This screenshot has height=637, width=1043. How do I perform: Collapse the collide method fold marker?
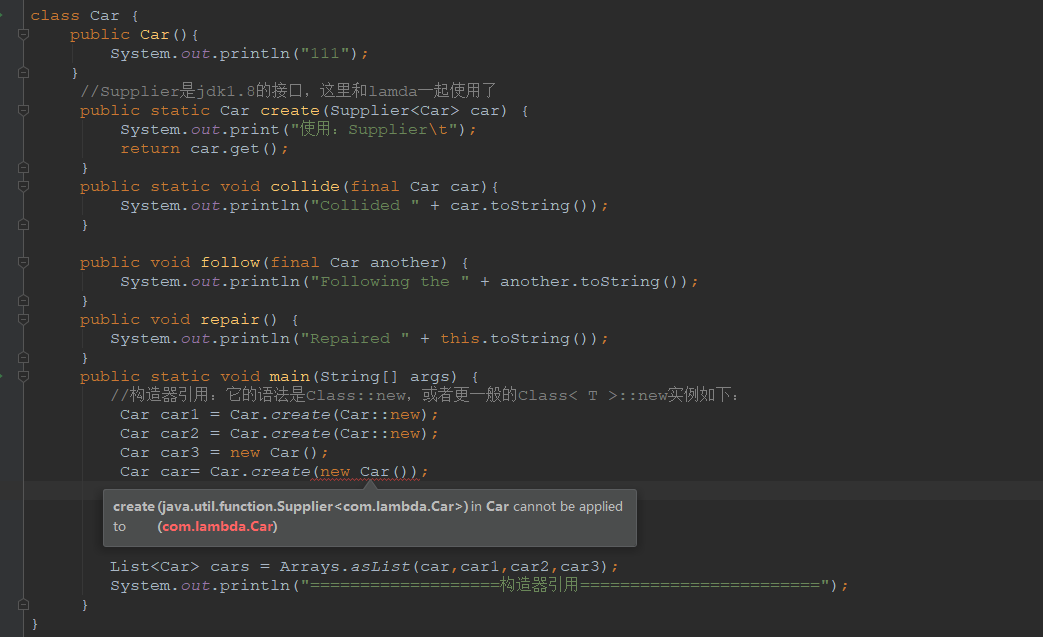click(x=23, y=187)
